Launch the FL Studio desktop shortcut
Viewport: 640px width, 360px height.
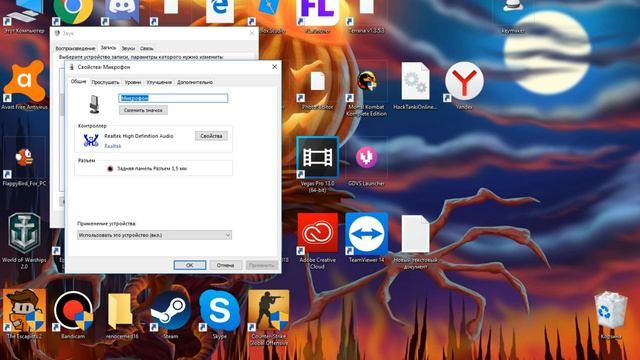318,12
